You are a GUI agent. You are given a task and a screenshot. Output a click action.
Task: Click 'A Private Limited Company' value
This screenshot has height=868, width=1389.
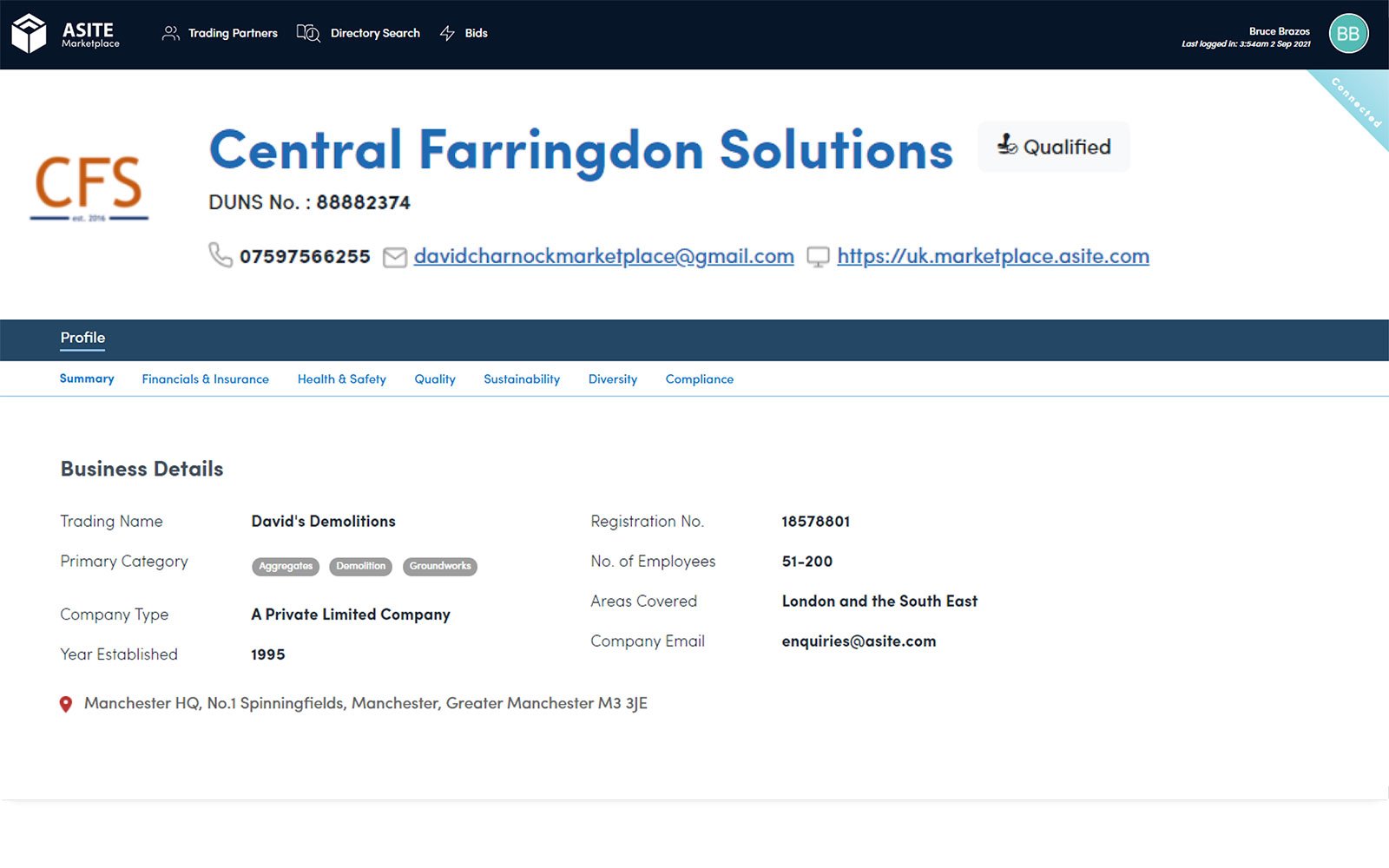pos(351,615)
